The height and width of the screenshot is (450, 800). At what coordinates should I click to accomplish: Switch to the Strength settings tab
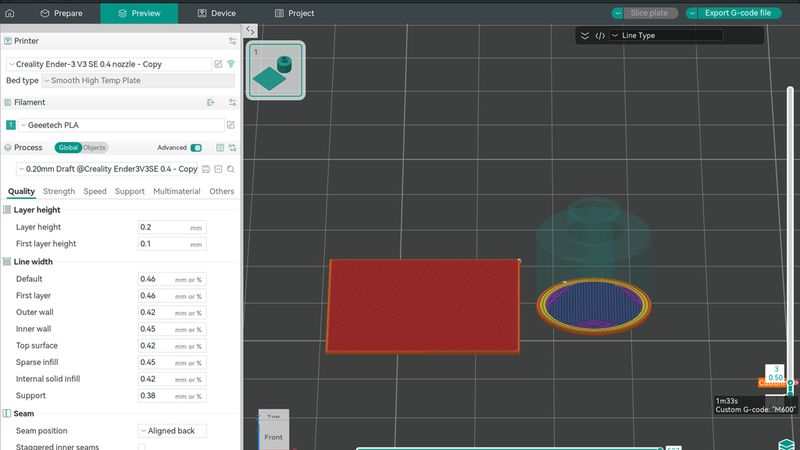59,191
